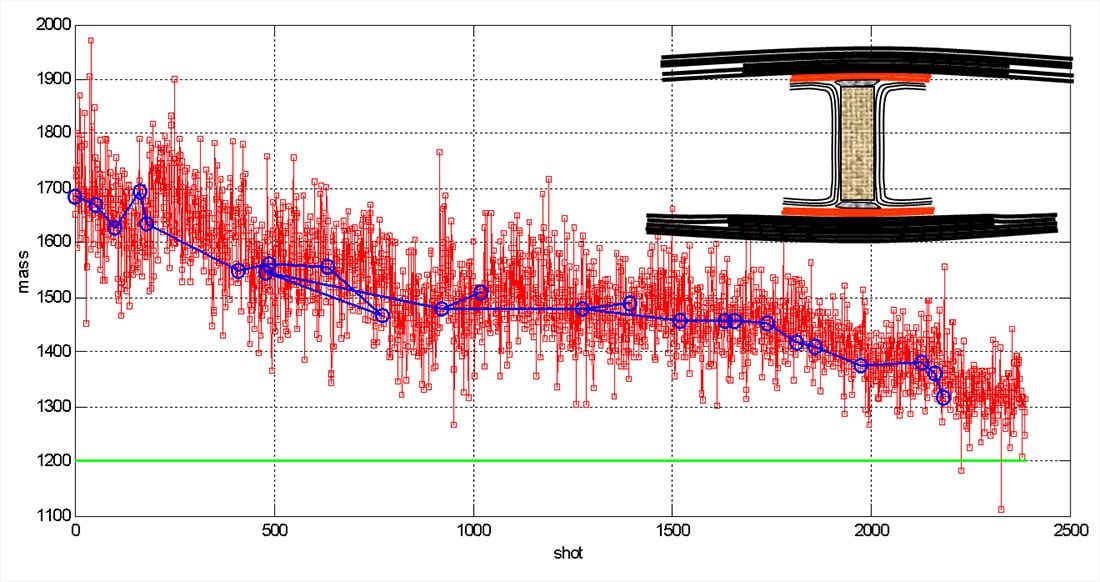Click y-axis tick value 1500
The height and width of the screenshot is (582, 1100).
pyautogui.click(x=53, y=297)
